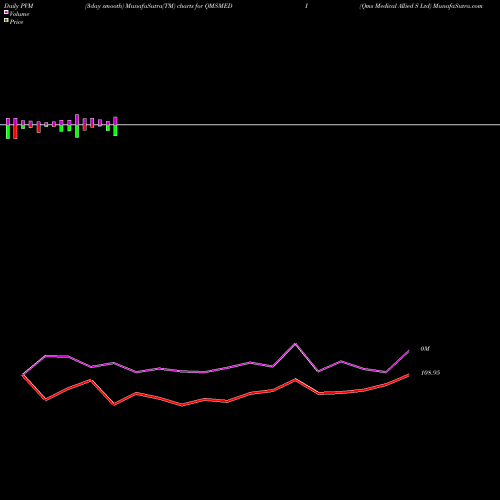This screenshot has width=500, height=500.
Task: Click the Volume legend color swatch
Action: pyautogui.click(x=6, y=12)
